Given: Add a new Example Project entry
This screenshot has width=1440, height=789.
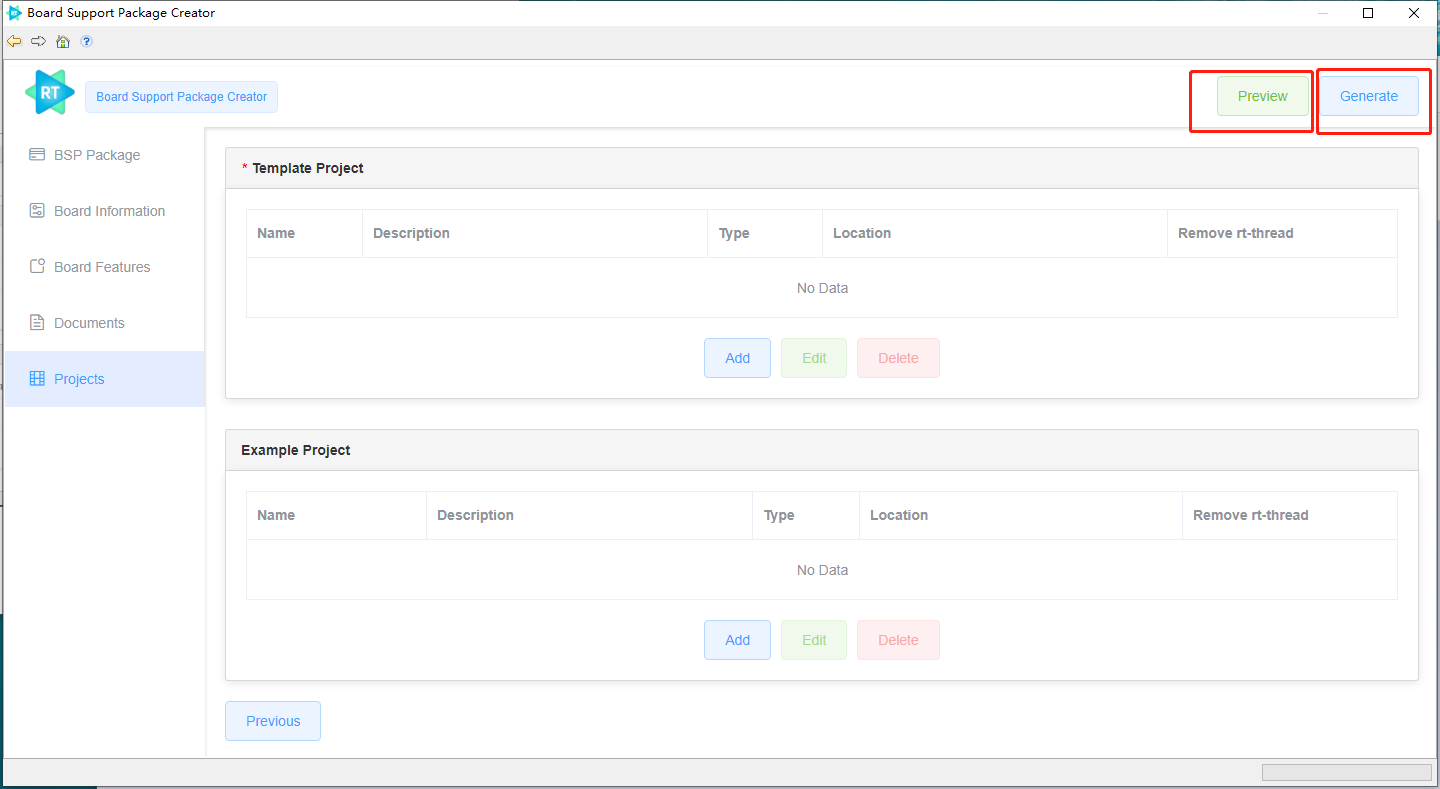Looking at the screenshot, I should coord(737,640).
